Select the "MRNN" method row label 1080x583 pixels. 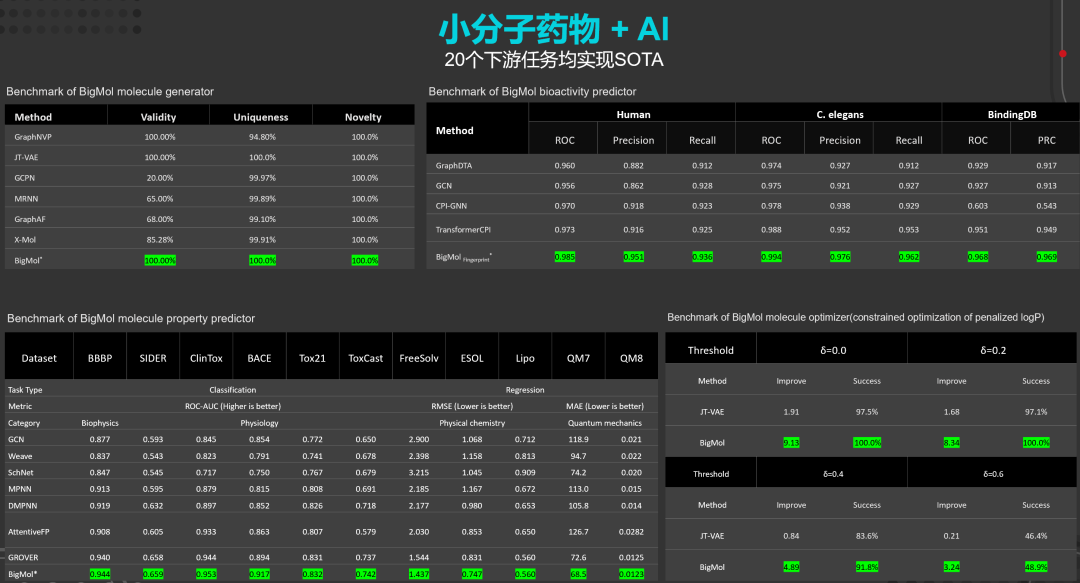click(26, 198)
